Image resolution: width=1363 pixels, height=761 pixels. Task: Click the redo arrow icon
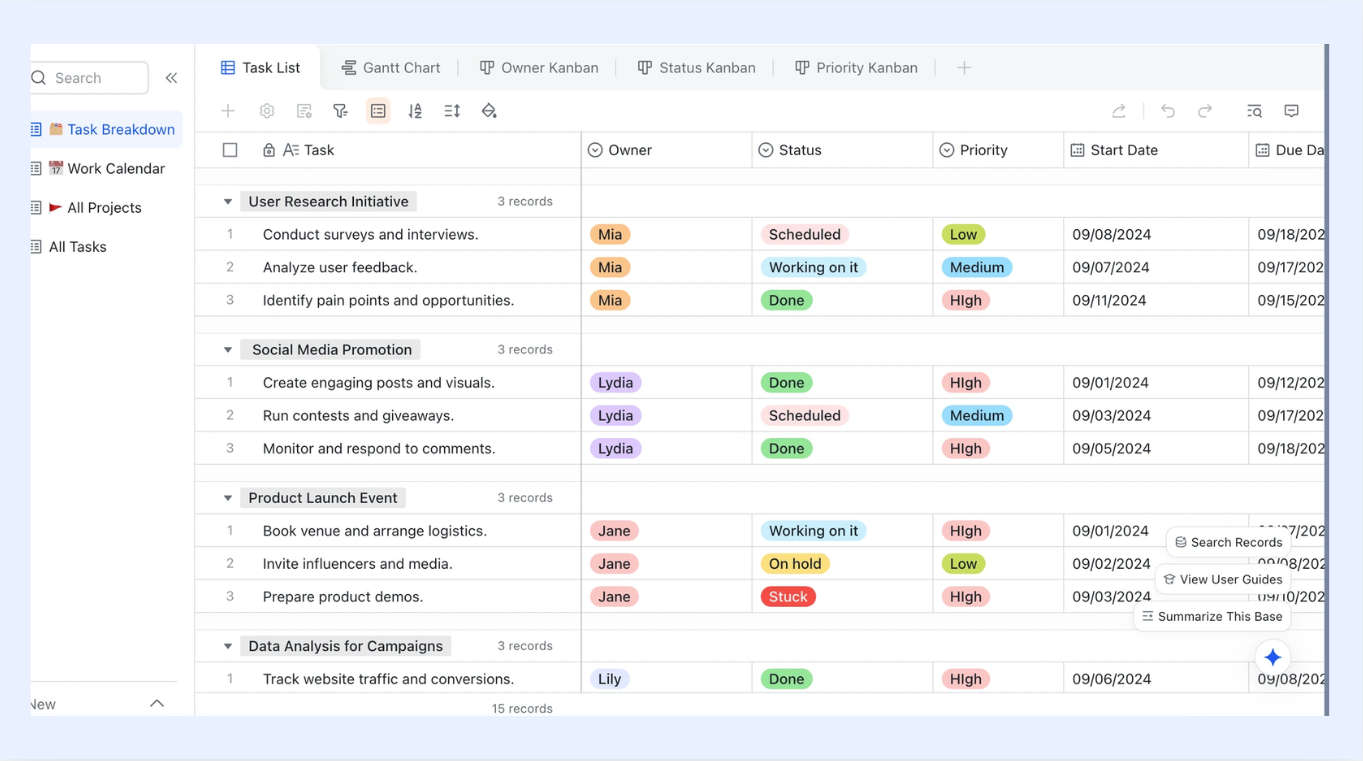point(1205,111)
